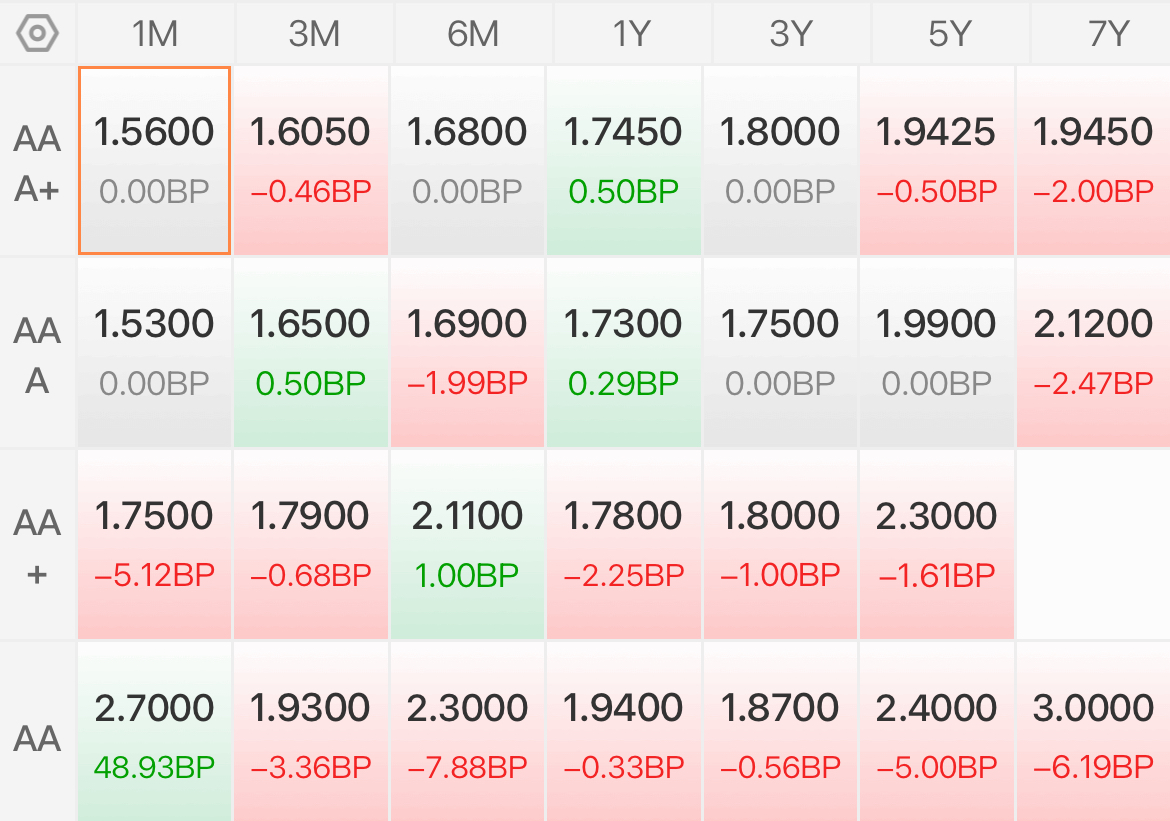Select the 1M column header
Viewport: 1170px width, 821px height.
[155, 34]
